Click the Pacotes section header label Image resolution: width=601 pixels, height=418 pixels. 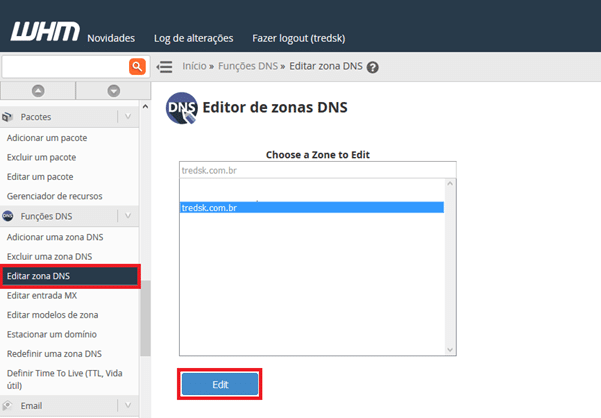[36, 117]
